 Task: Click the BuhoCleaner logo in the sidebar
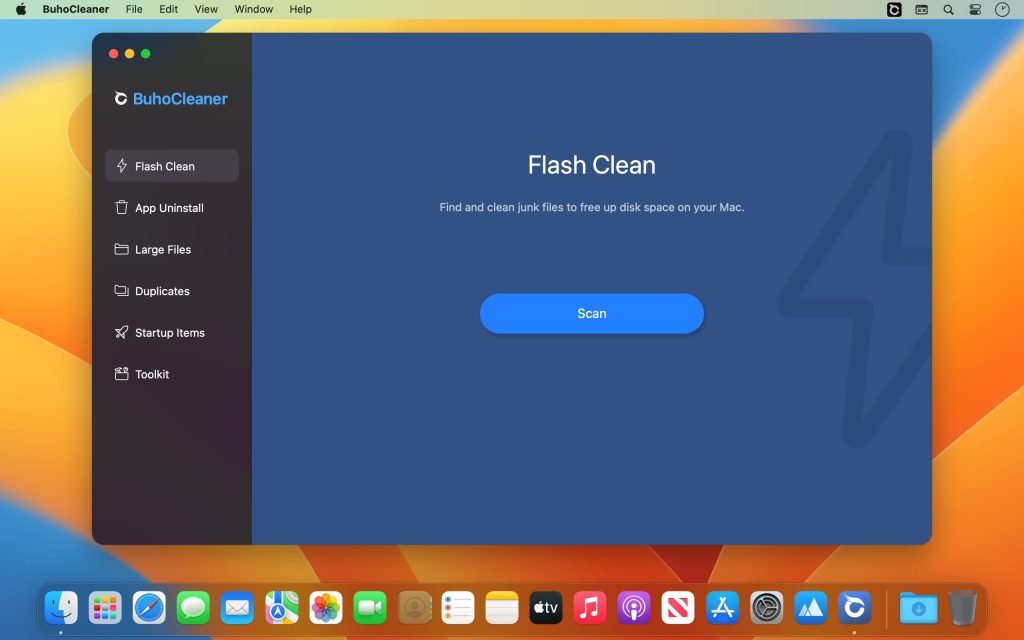170,98
